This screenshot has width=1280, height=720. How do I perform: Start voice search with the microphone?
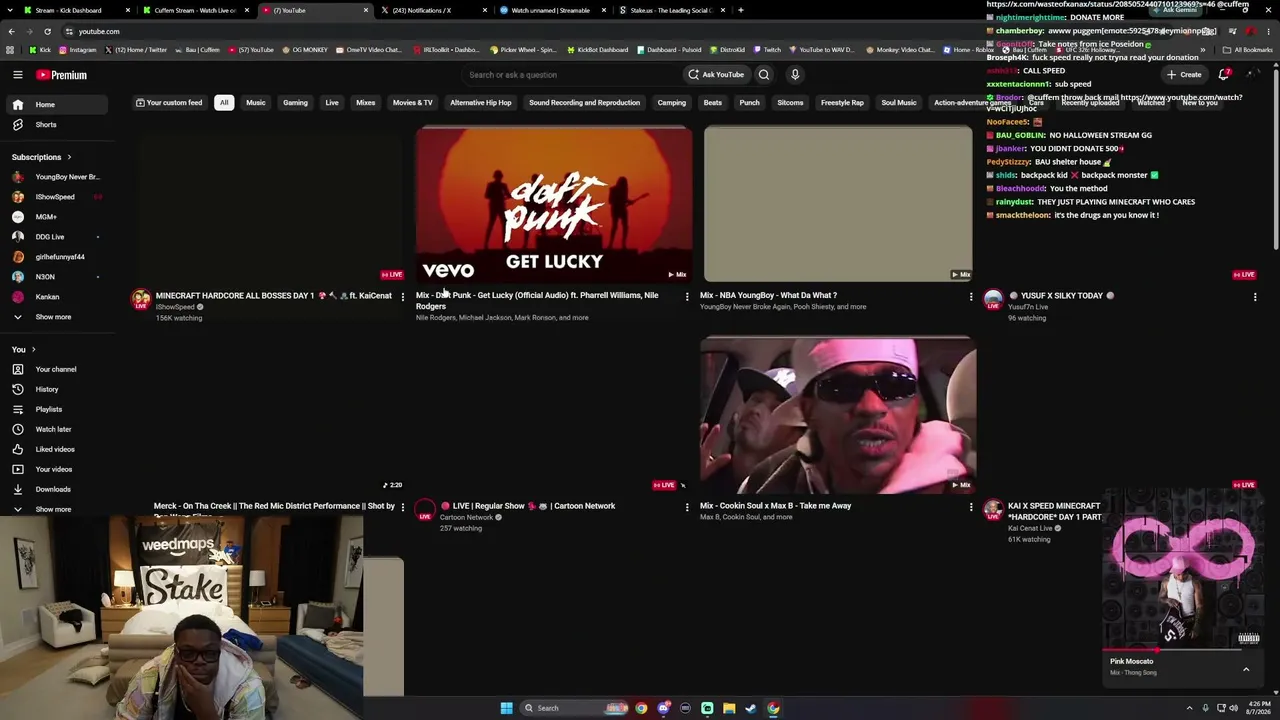(x=795, y=75)
